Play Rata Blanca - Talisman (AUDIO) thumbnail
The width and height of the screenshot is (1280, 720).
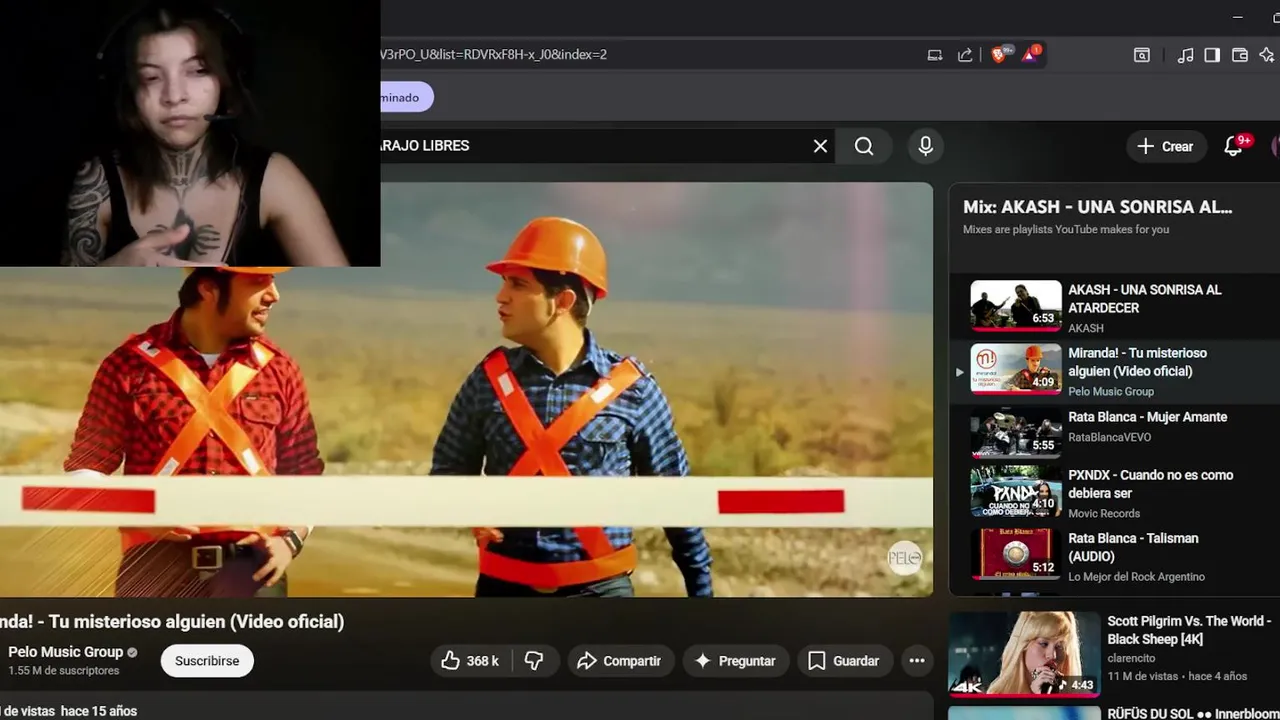(x=1016, y=554)
